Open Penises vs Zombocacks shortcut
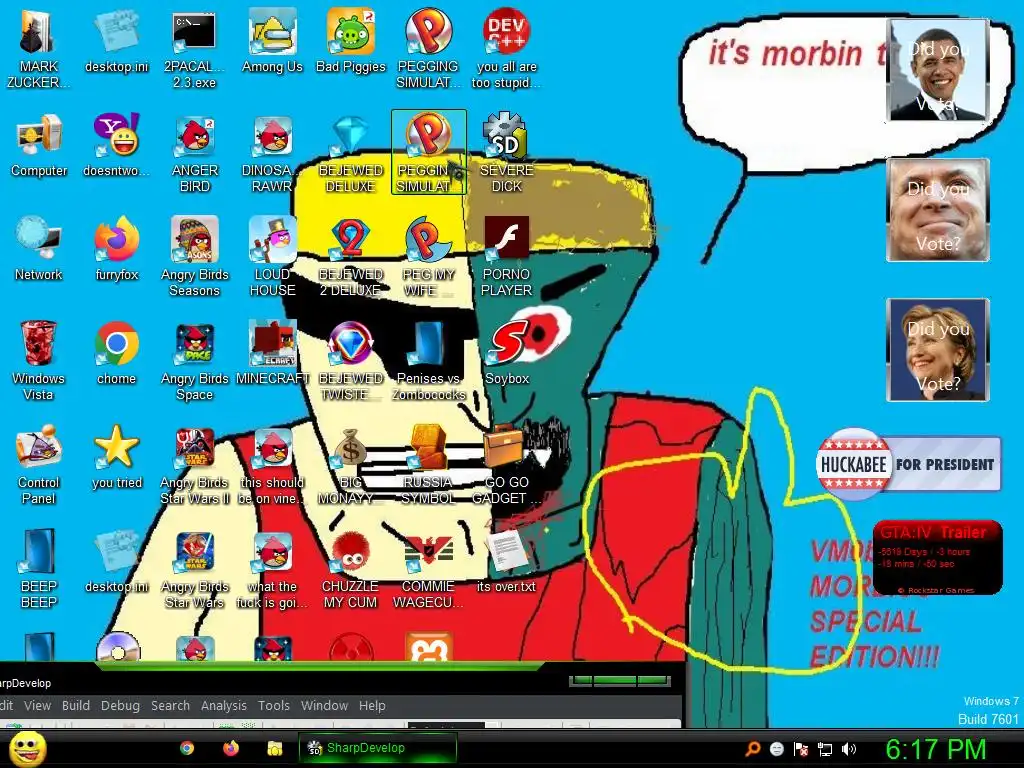The width and height of the screenshot is (1024, 768). [428, 361]
